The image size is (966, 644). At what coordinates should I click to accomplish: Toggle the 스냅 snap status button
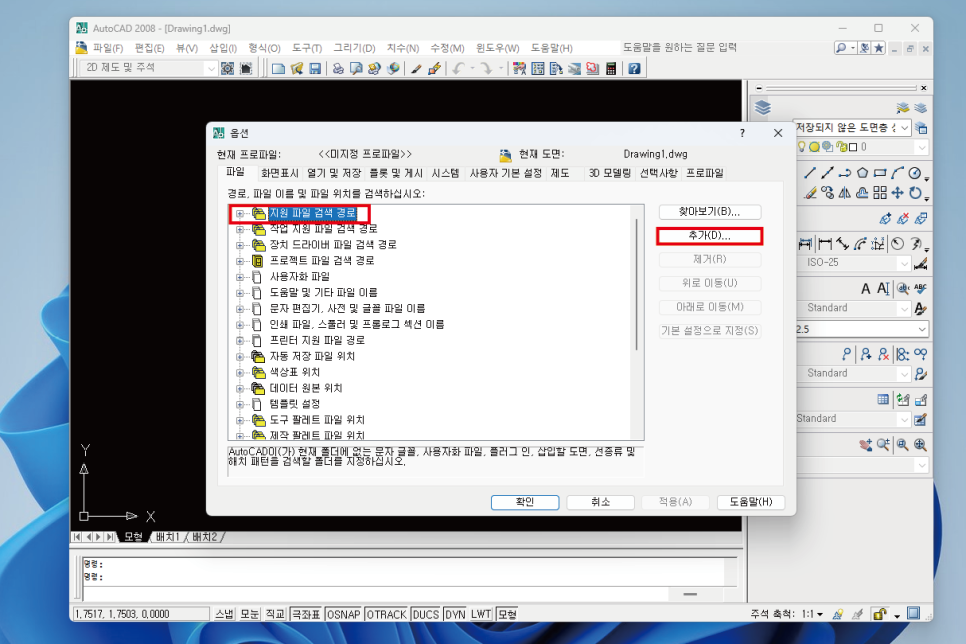(x=224, y=614)
